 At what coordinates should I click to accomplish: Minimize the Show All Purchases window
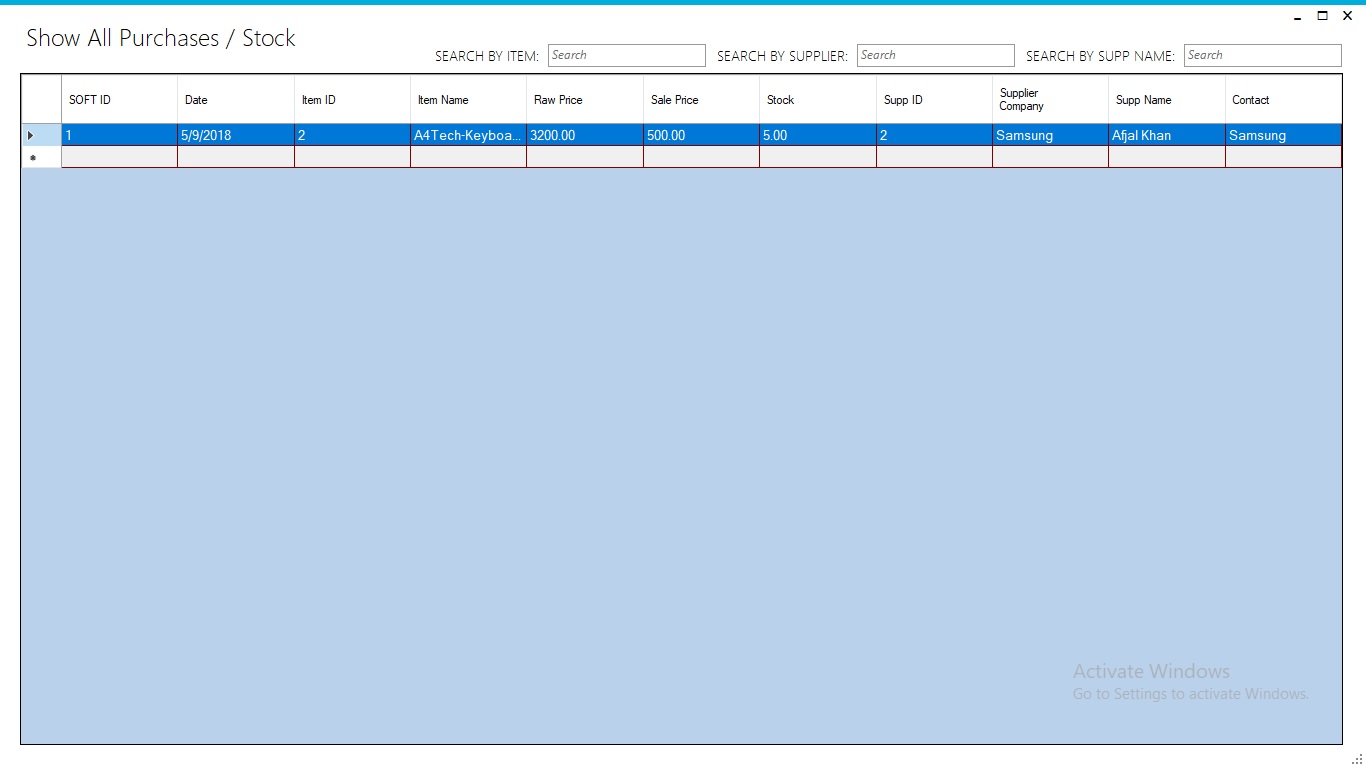[x=1297, y=16]
